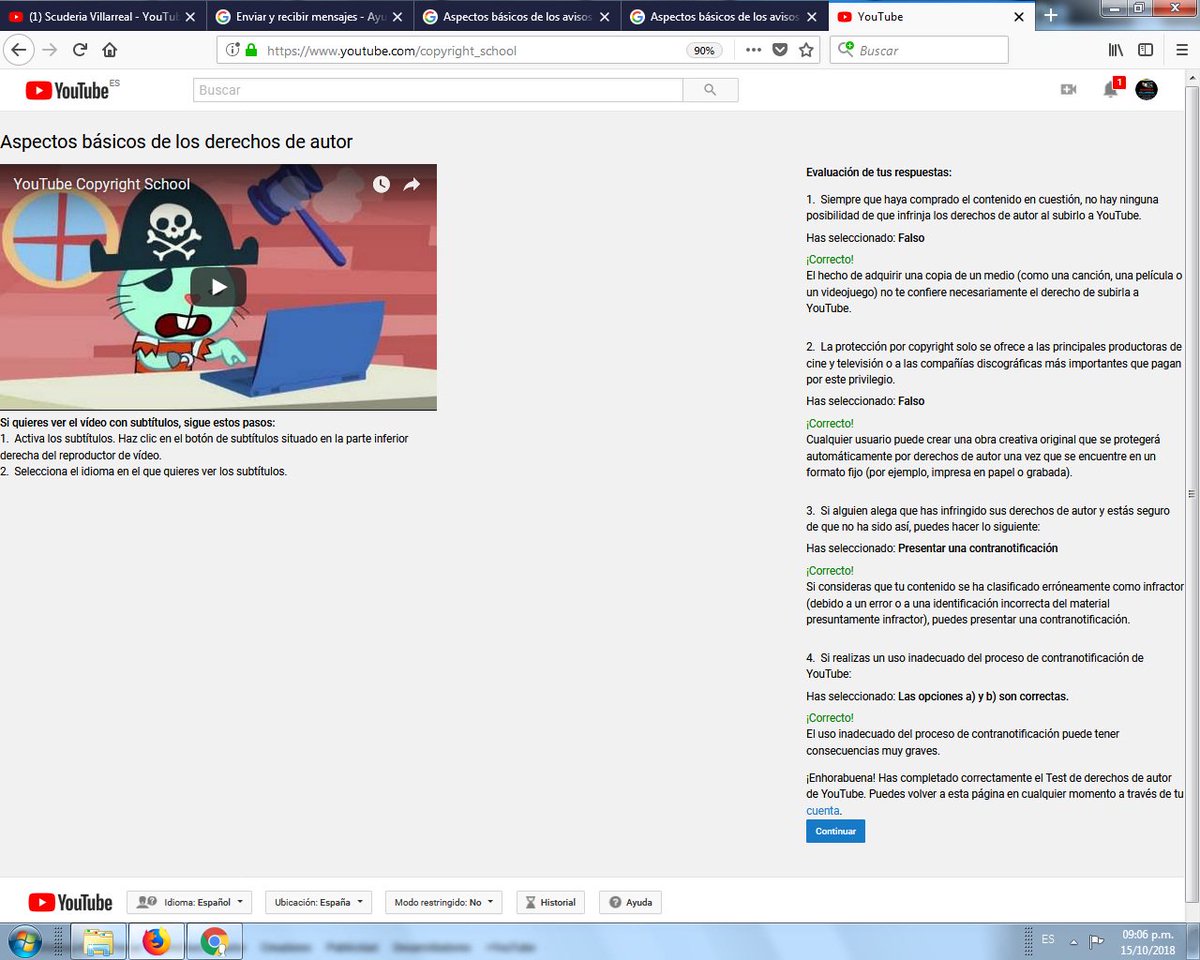Click the YouTube Buscar search field
Viewport: 1200px width, 960px height.
pos(438,90)
